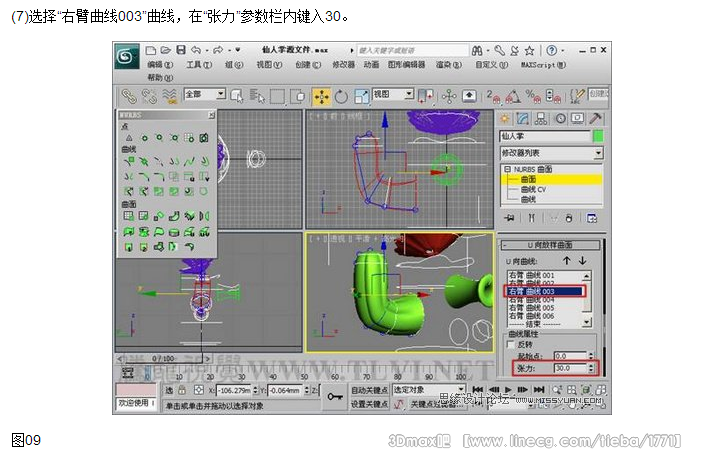Move the U curve down with the arrow
The height and width of the screenshot is (458, 710).
582,260
